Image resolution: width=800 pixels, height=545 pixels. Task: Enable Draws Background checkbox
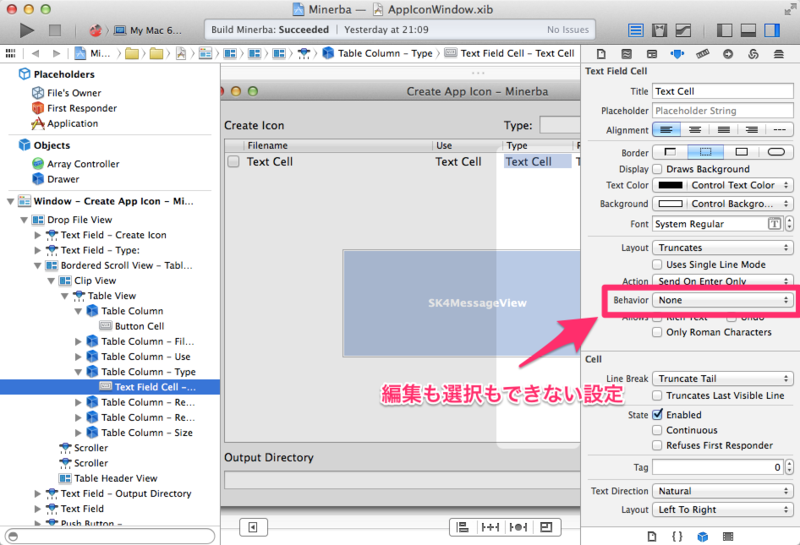pyautogui.click(x=658, y=169)
